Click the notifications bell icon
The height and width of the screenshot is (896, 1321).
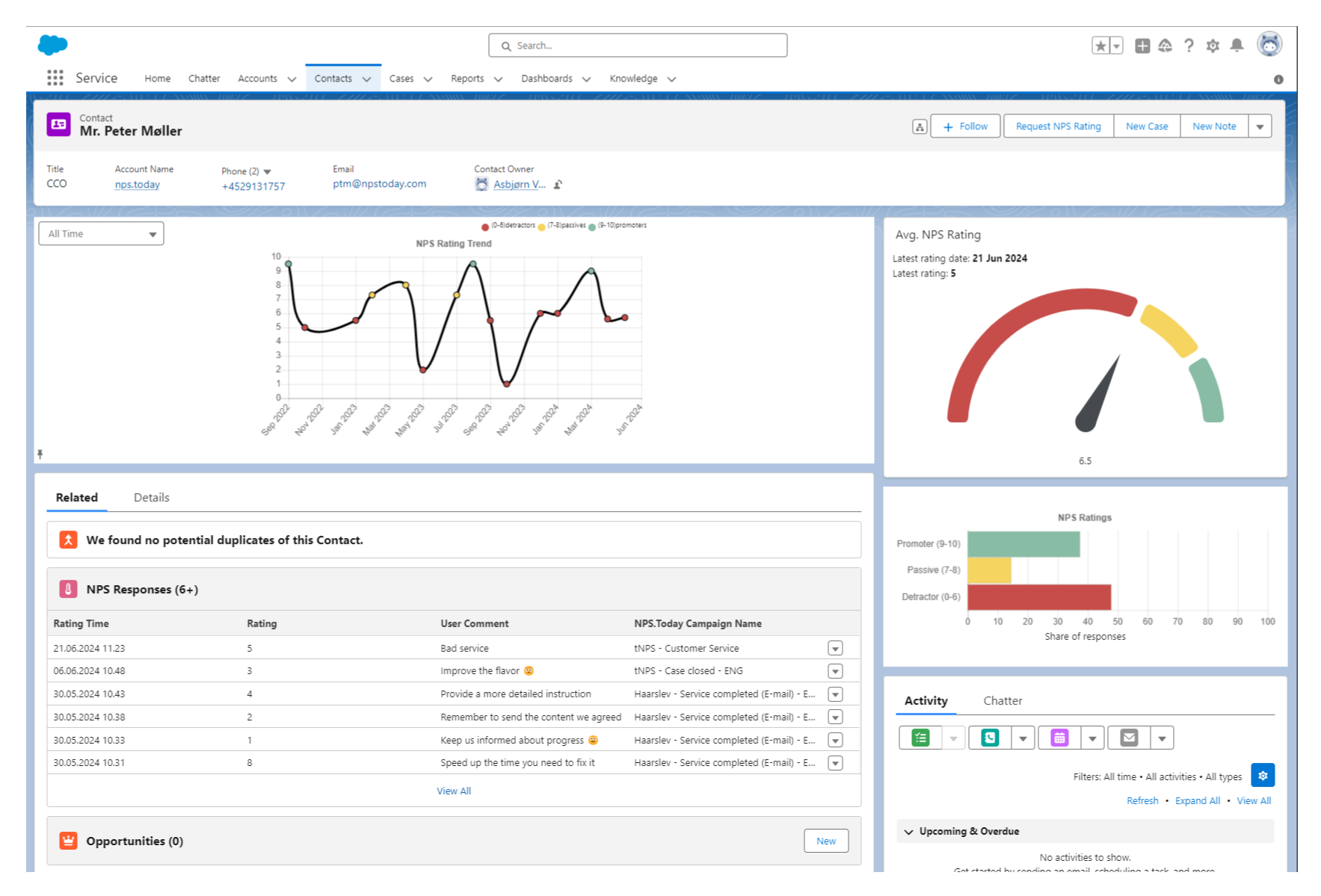(1237, 46)
